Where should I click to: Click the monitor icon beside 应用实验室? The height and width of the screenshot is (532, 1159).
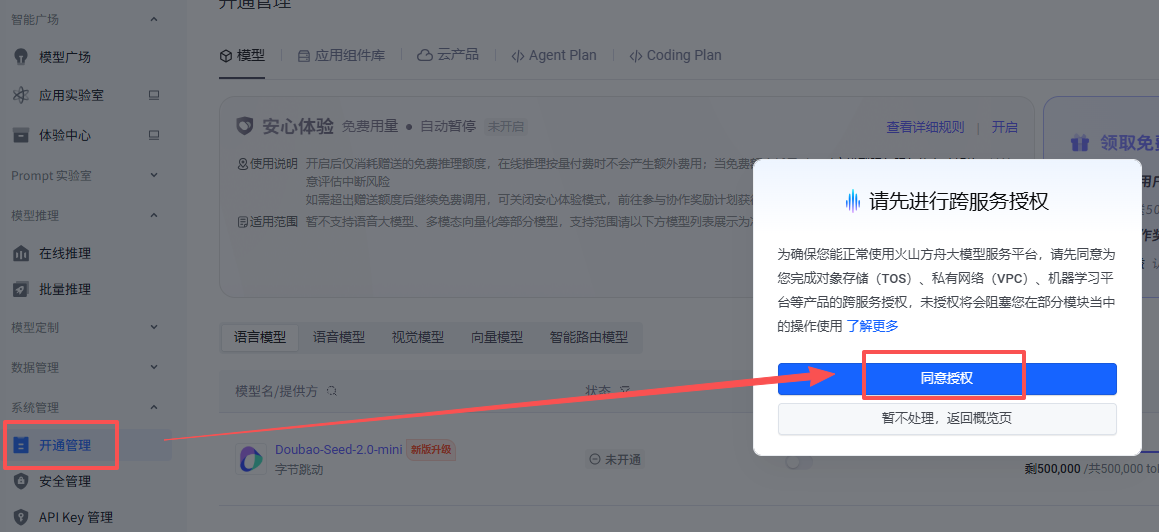point(154,95)
